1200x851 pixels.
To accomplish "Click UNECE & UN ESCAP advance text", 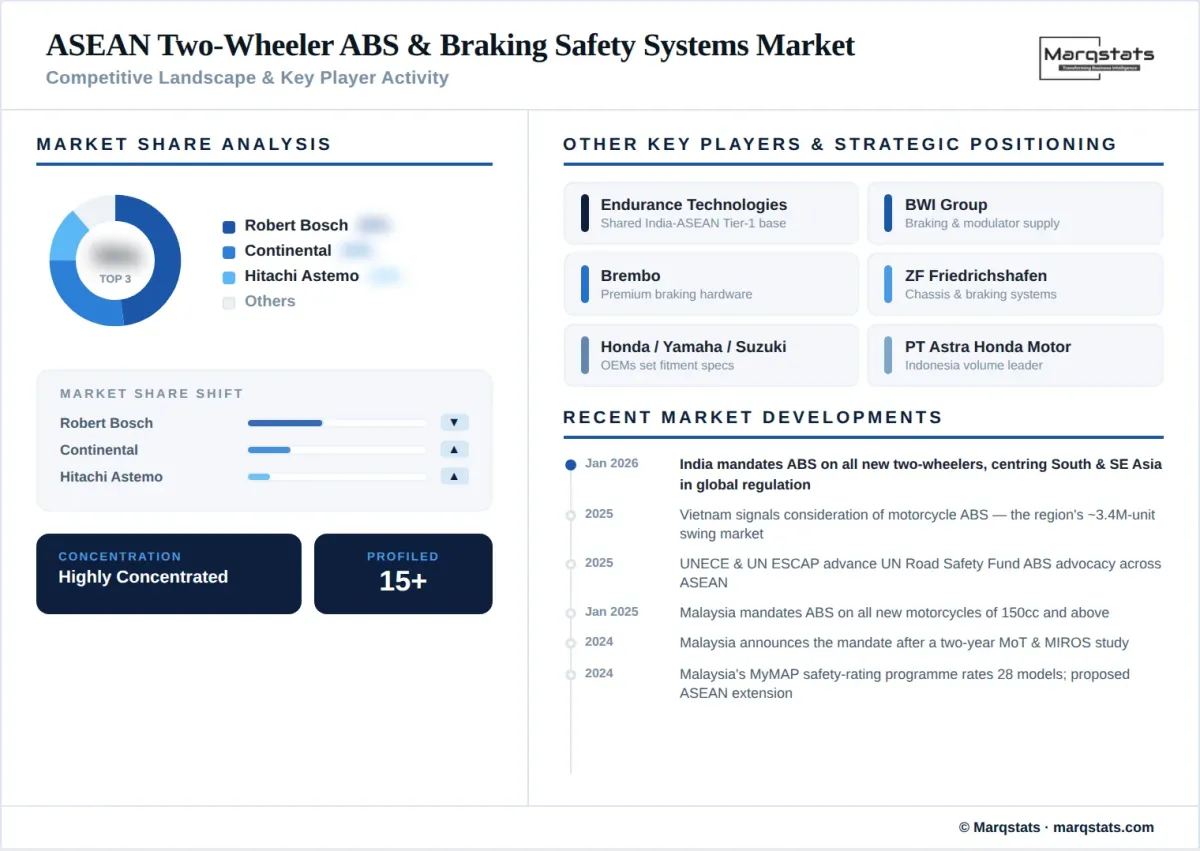I will click(x=920, y=573).
